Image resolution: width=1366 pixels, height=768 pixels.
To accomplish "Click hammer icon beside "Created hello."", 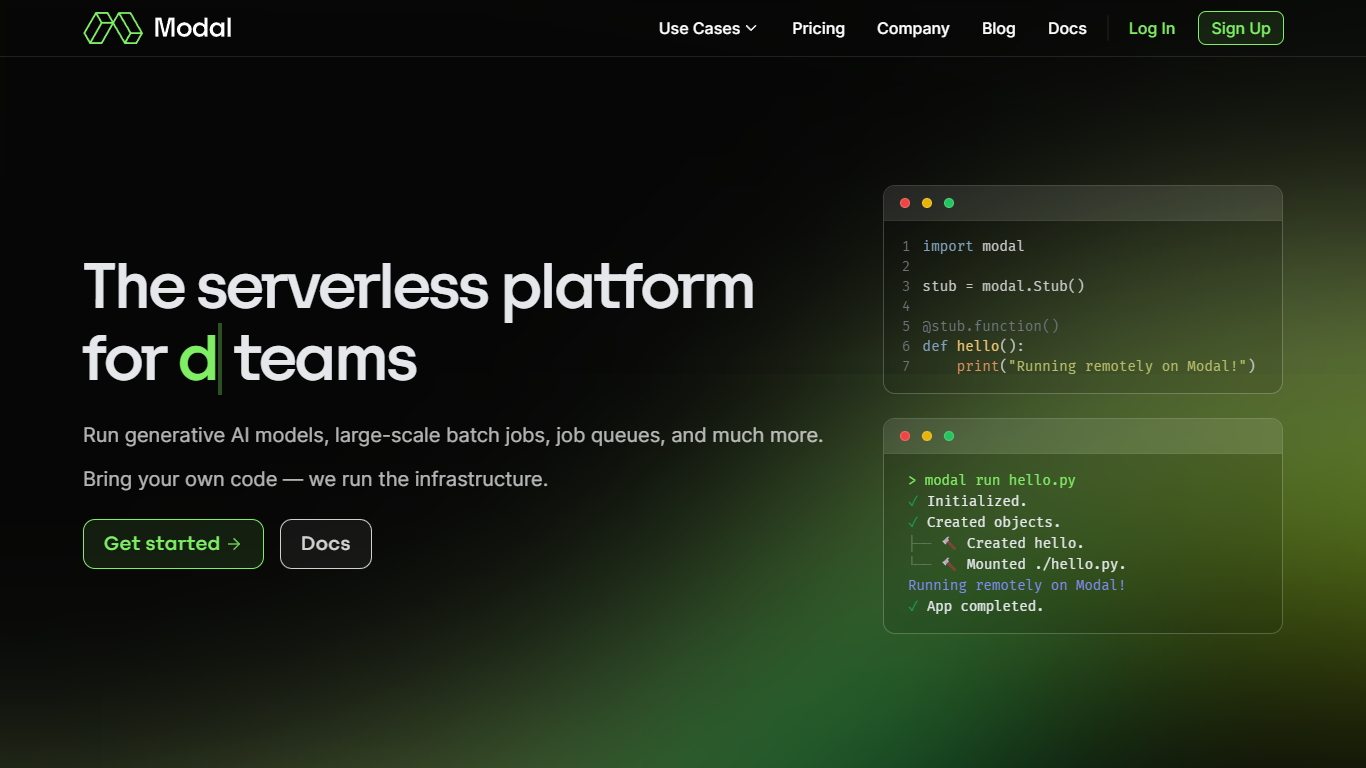I will [948, 543].
